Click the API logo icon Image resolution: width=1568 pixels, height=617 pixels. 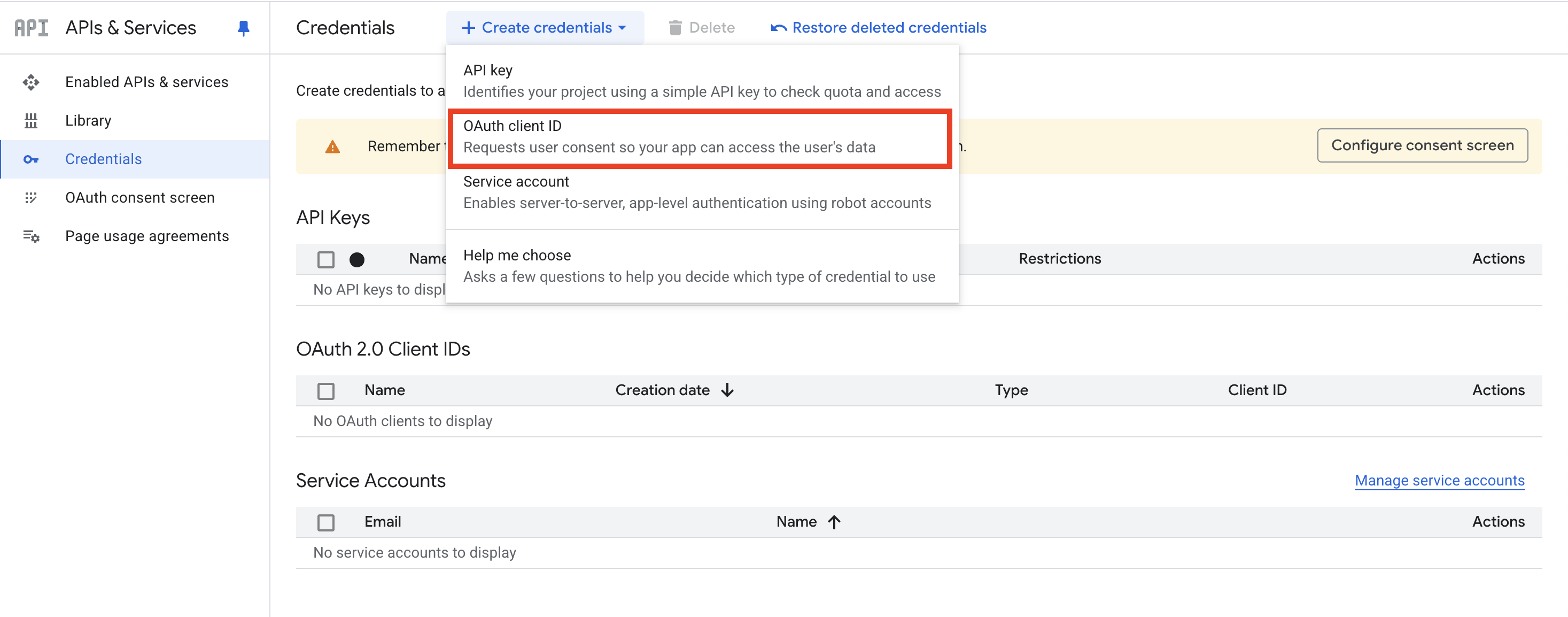31,28
